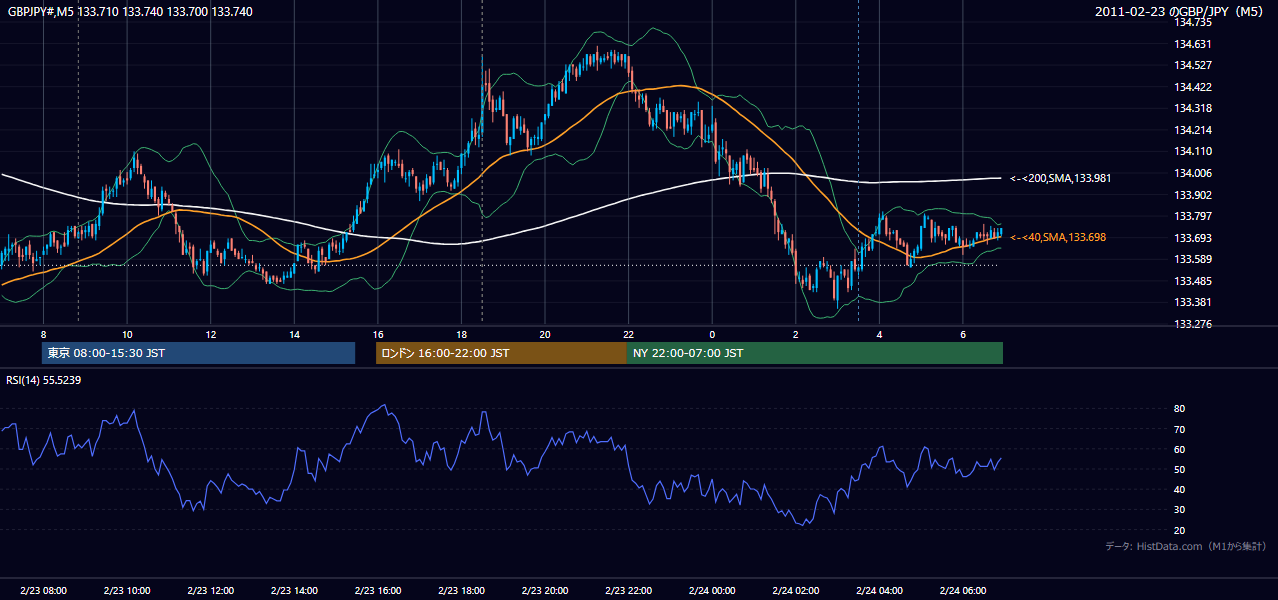Click price axis value 134.318
Screen dimensions: 1278x600
pyautogui.click(x=1193, y=108)
